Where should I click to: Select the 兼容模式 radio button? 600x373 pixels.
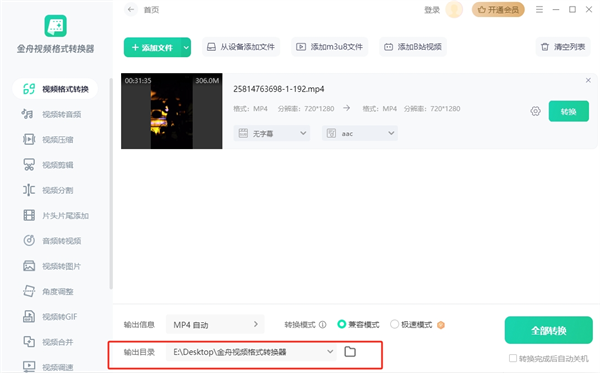[x=341, y=324]
